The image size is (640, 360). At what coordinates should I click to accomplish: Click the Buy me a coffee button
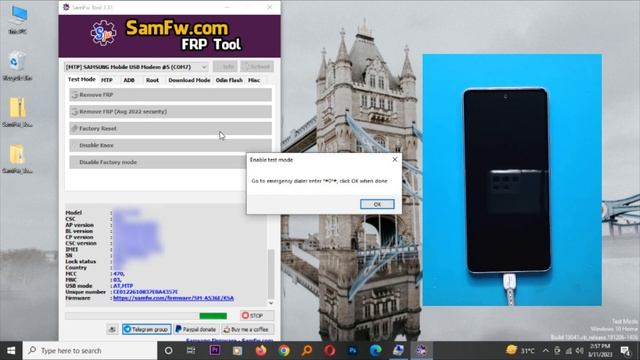(247, 329)
